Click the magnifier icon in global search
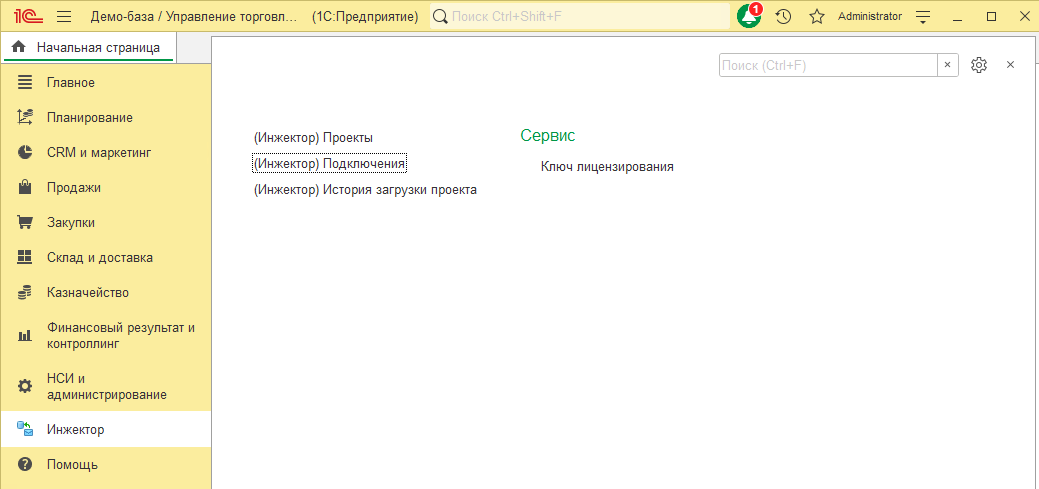Image resolution: width=1039 pixels, height=489 pixels. pyautogui.click(x=441, y=17)
